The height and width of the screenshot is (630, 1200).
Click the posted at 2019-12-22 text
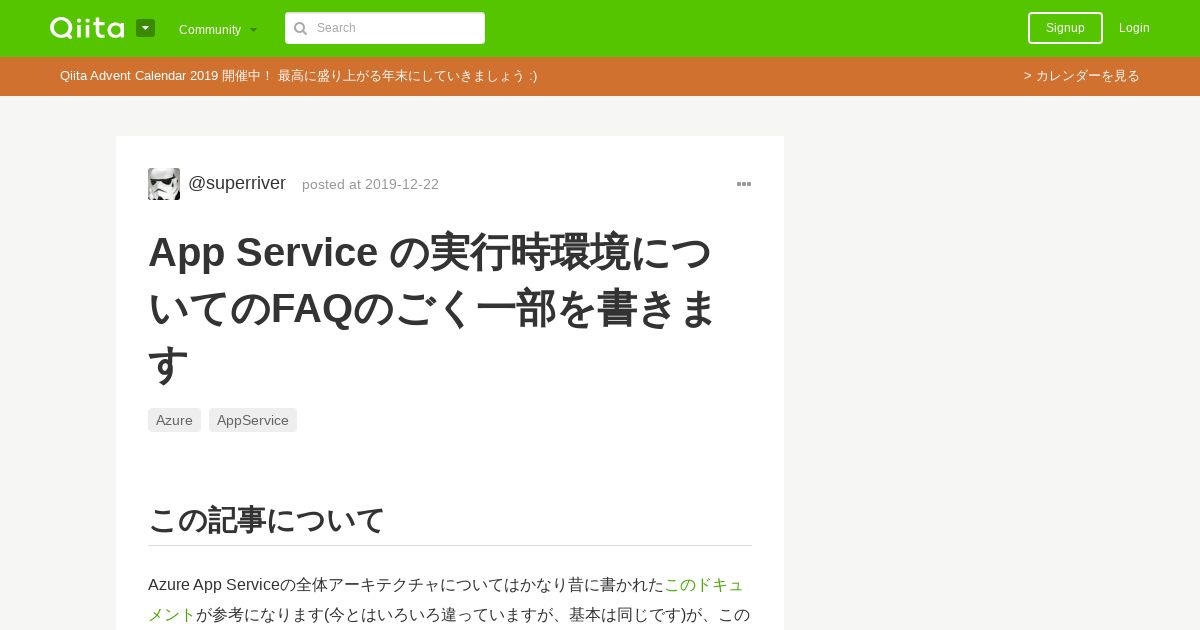[x=370, y=184]
